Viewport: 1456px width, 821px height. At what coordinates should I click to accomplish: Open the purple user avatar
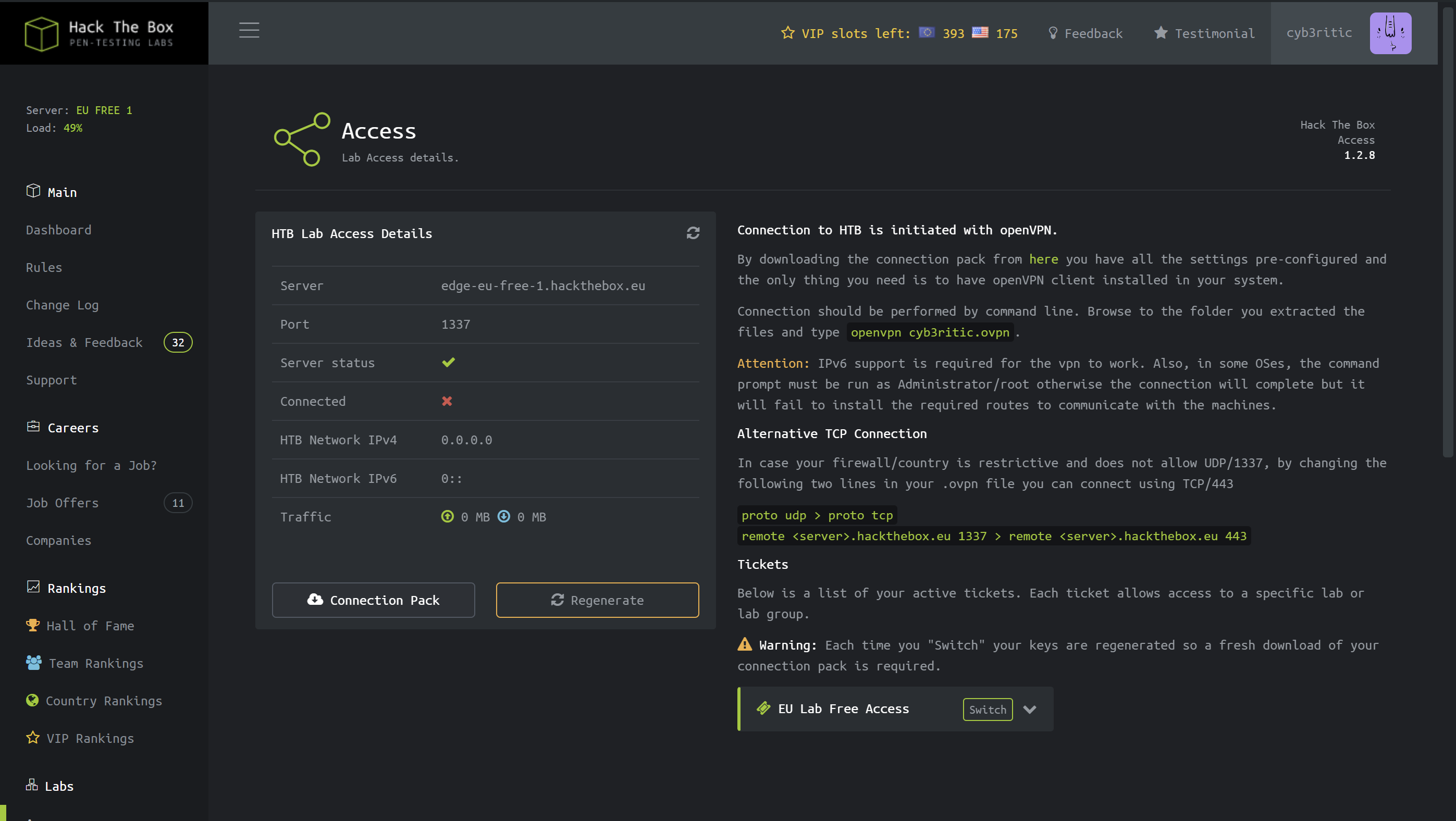tap(1390, 33)
